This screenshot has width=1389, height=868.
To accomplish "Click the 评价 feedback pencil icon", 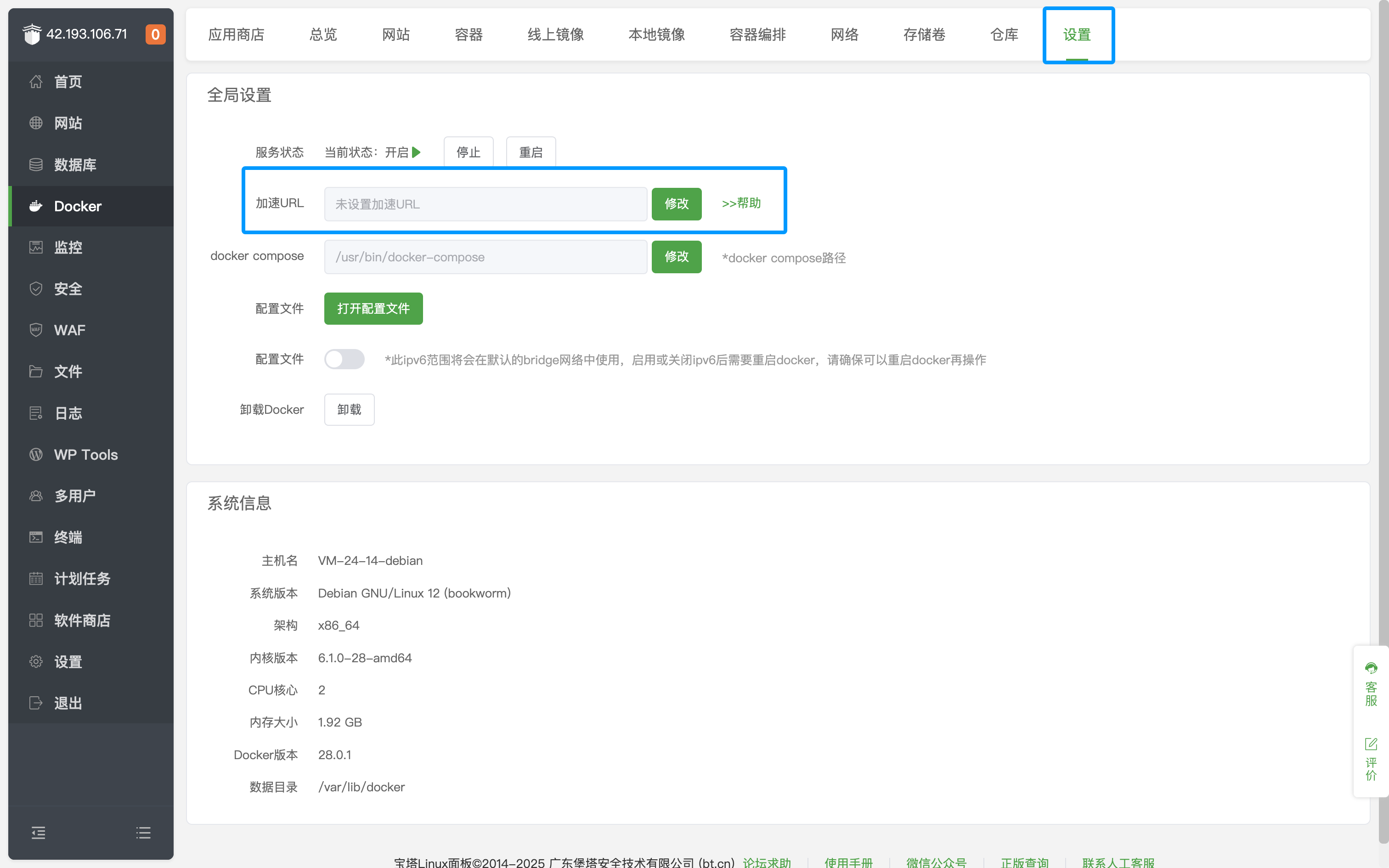I will tap(1371, 744).
